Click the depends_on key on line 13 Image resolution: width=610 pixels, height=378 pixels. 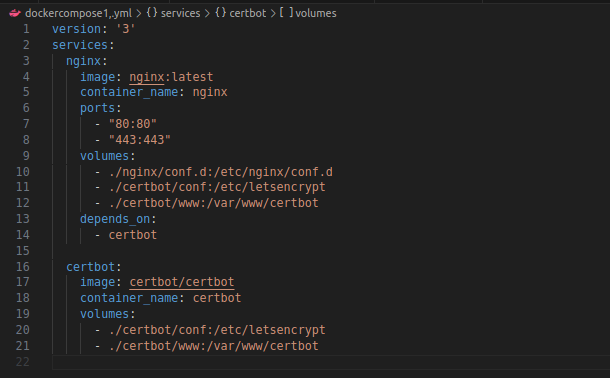point(115,219)
